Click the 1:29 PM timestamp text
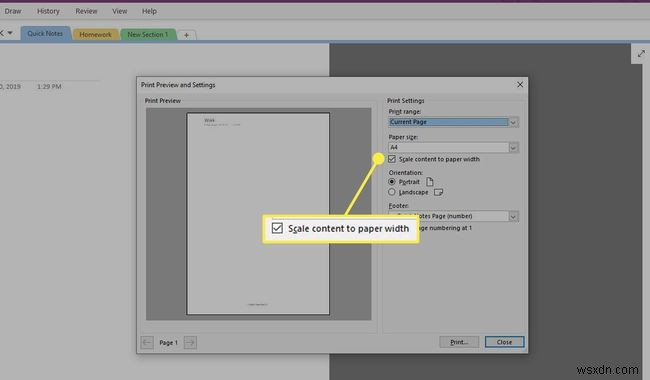This screenshot has height=380, width=650. tap(49, 87)
